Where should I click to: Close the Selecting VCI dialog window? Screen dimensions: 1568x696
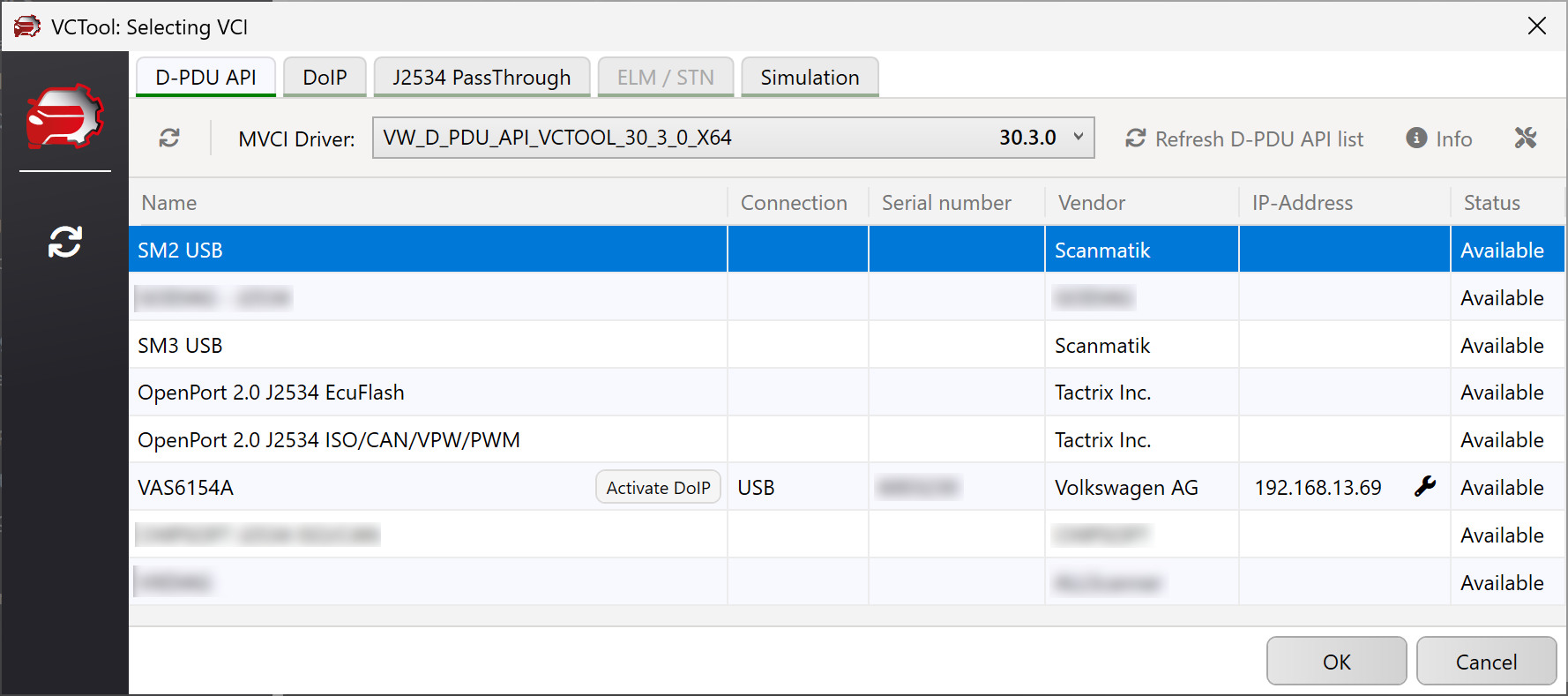pos(1536,26)
